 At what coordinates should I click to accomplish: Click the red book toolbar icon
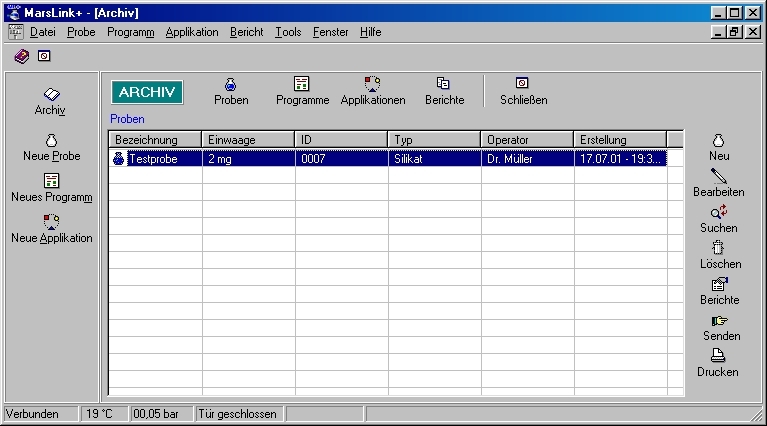[x=22, y=56]
